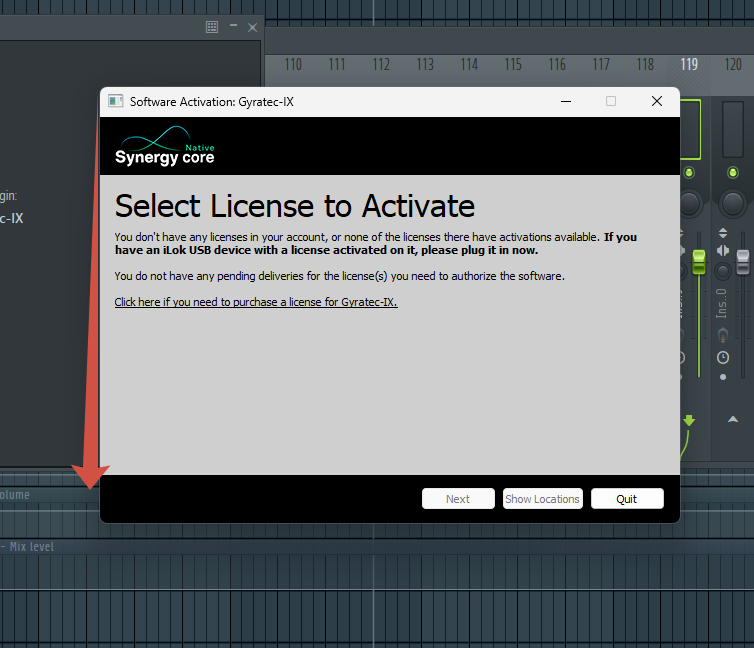The width and height of the screenshot is (754, 648).
Task: Click the pan knob on green mixer track
Action: pyautogui.click(x=690, y=204)
